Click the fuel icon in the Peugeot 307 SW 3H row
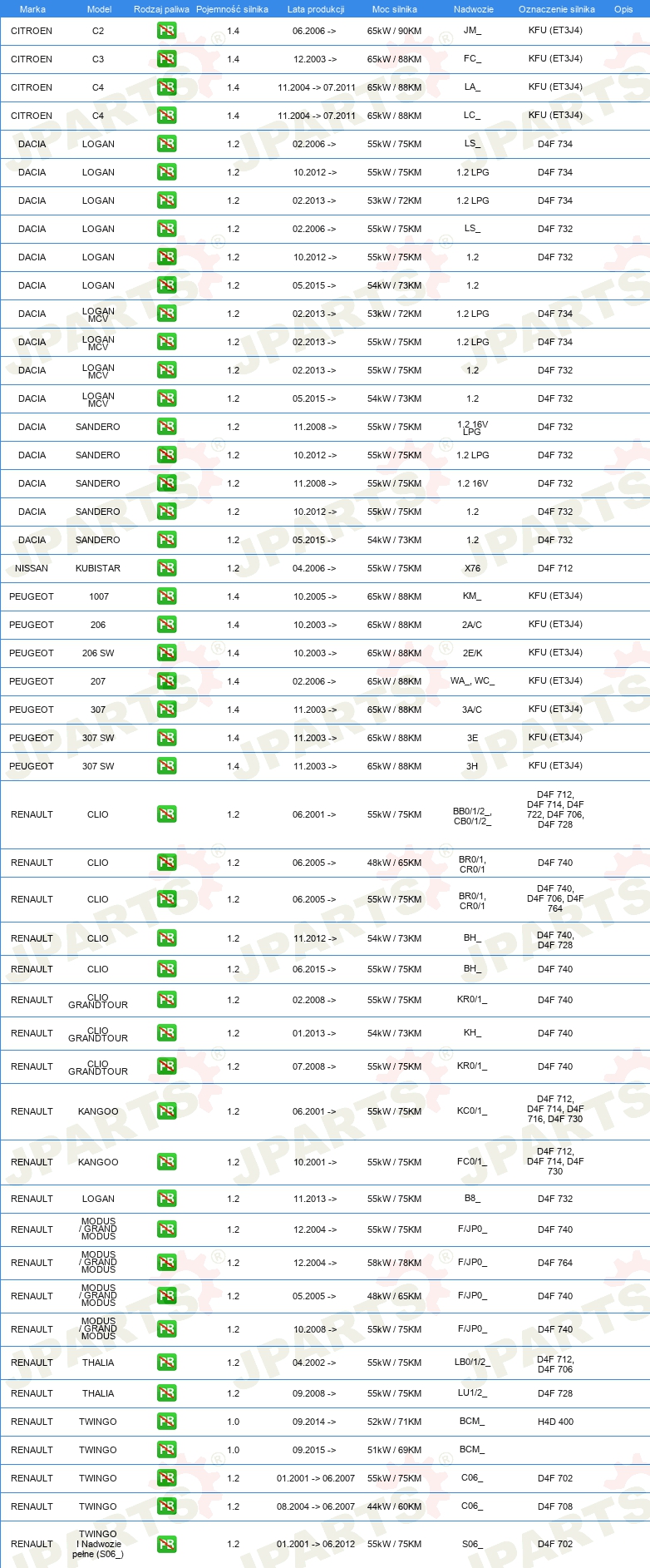Viewport: 650px width, 1568px height. (x=167, y=766)
